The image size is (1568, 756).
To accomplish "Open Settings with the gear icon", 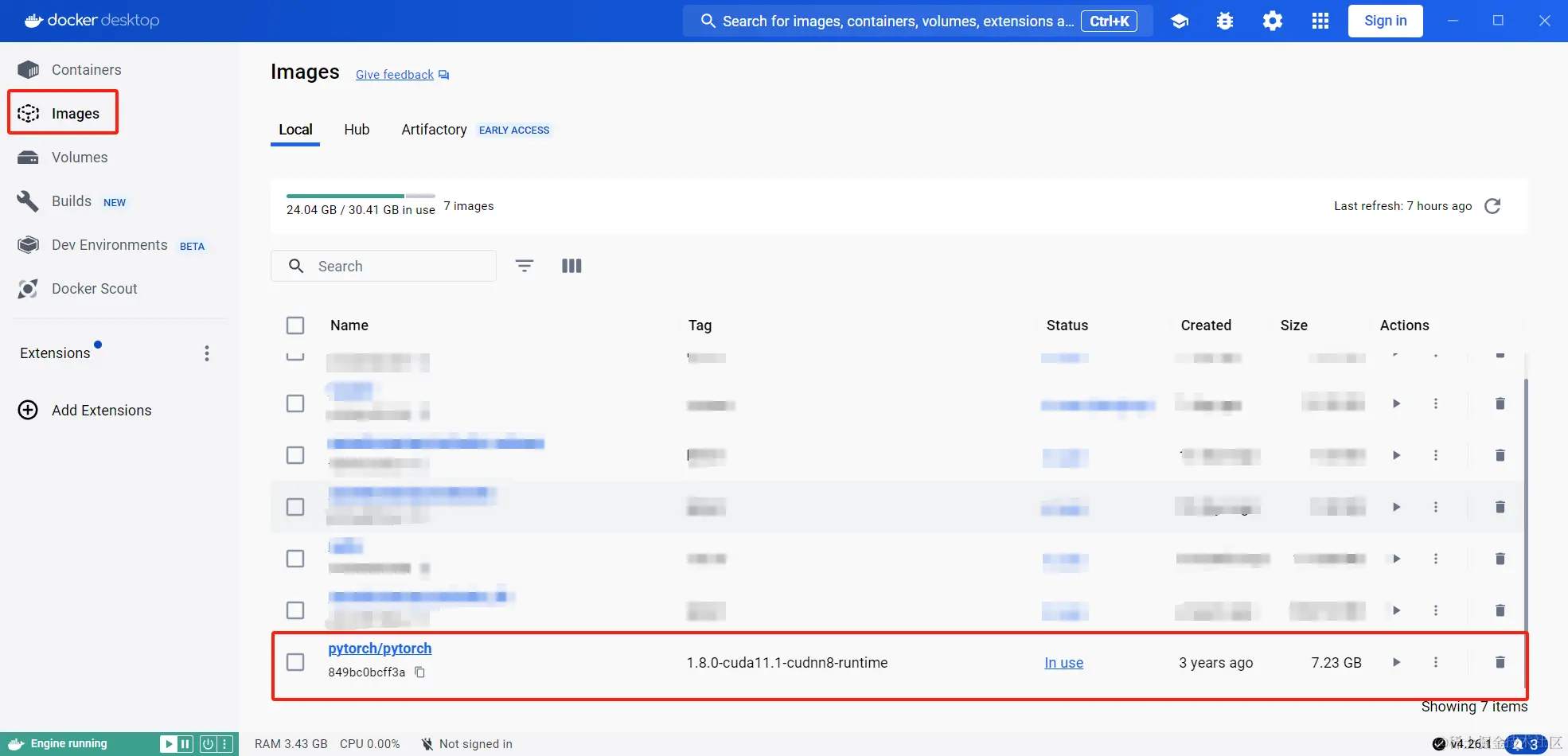I will (1273, 21).
